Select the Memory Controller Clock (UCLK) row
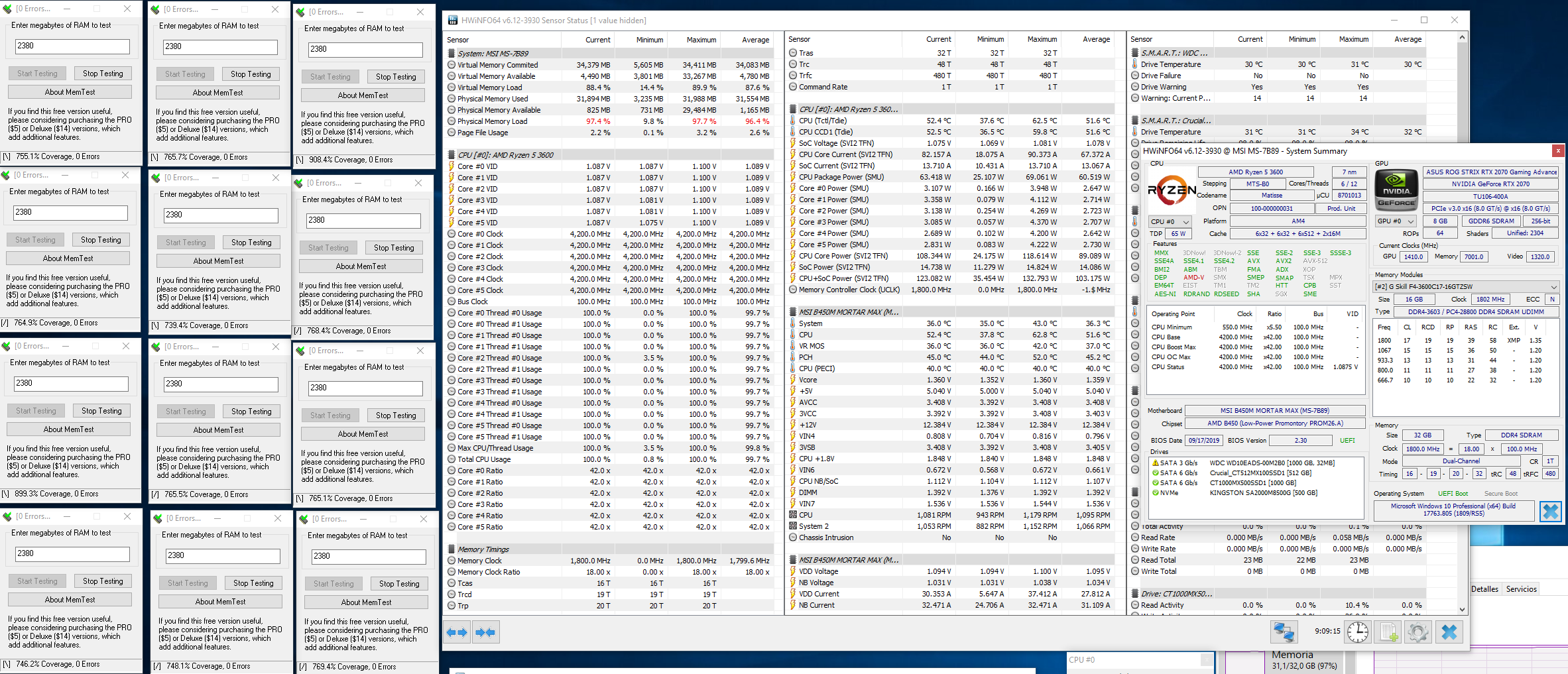 pyautogui.click(x=951, y=290)
